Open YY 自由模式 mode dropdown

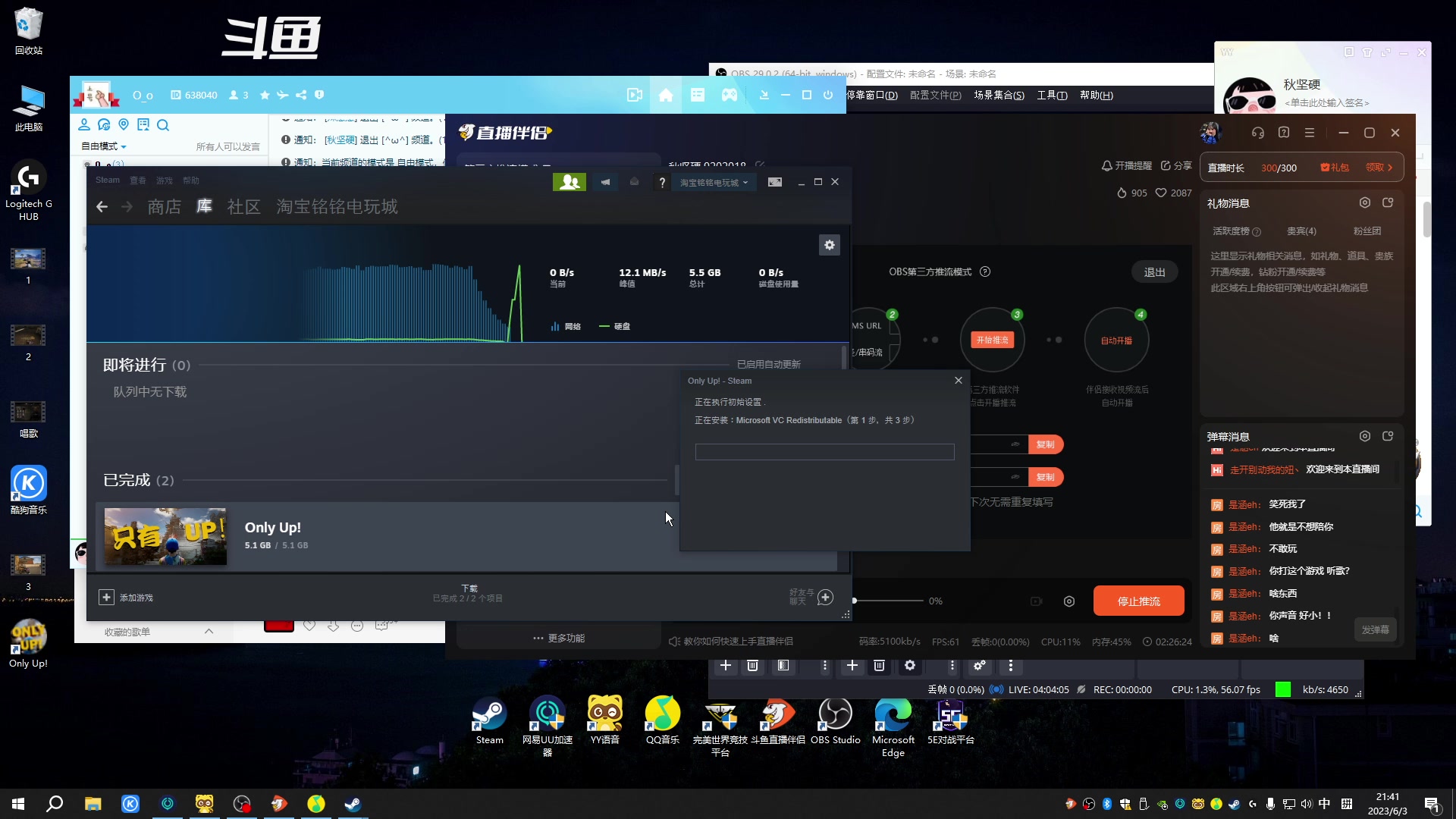click(x=104, y=146)
